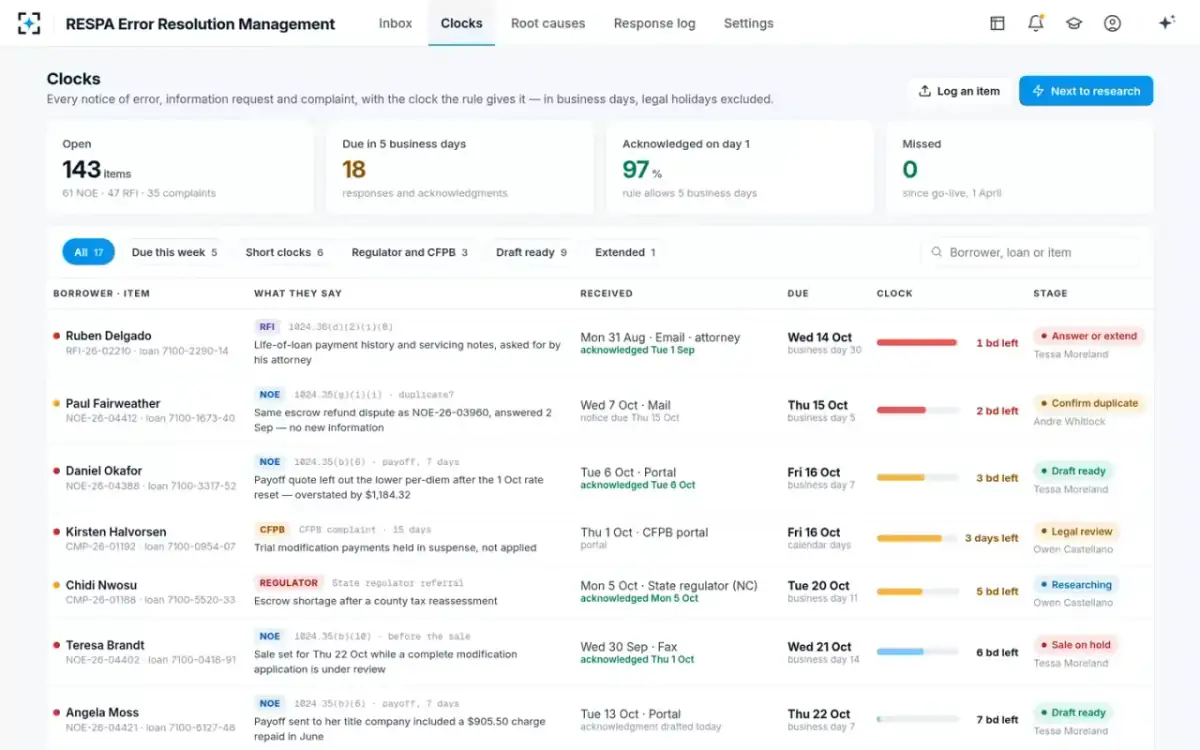Click the Answer or extend stage badge
The image size is (1200, 750).
[x=1088, y=336]
